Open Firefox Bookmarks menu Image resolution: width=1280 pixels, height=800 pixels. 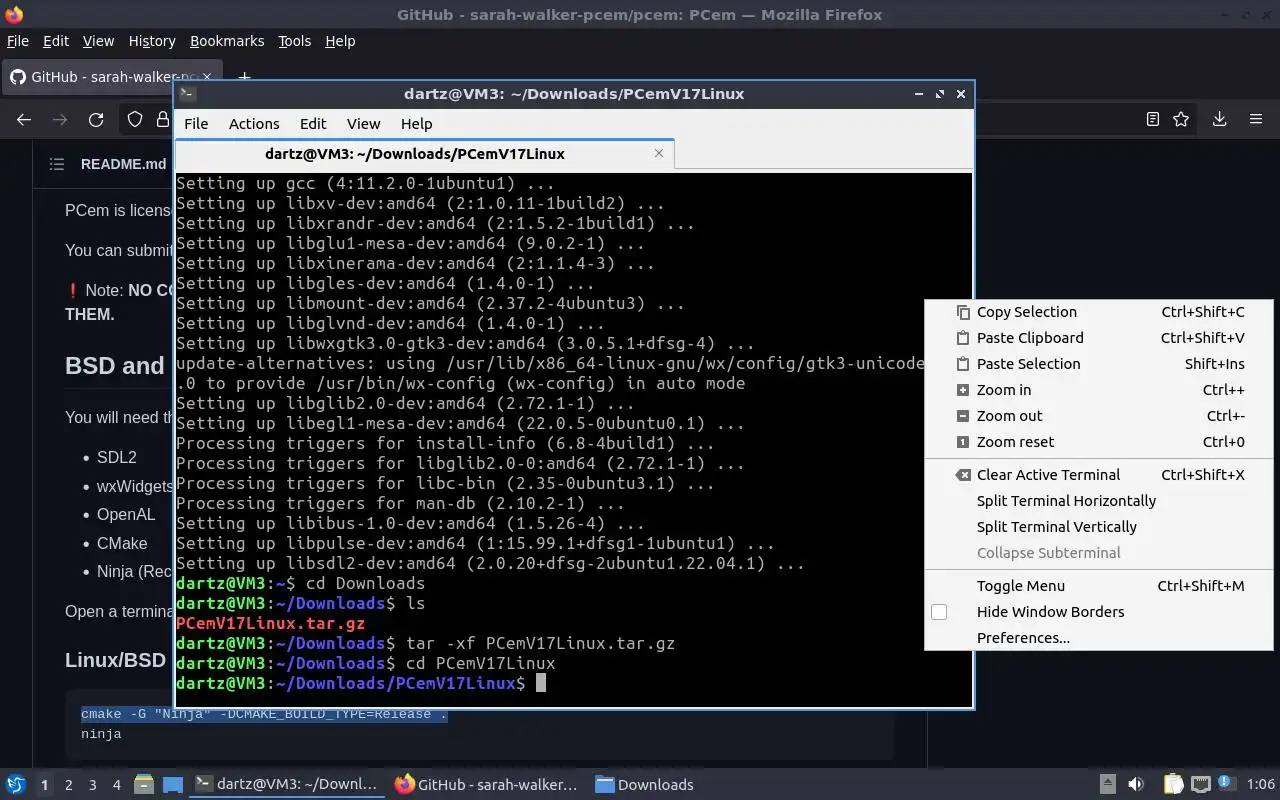pos(227,41)
